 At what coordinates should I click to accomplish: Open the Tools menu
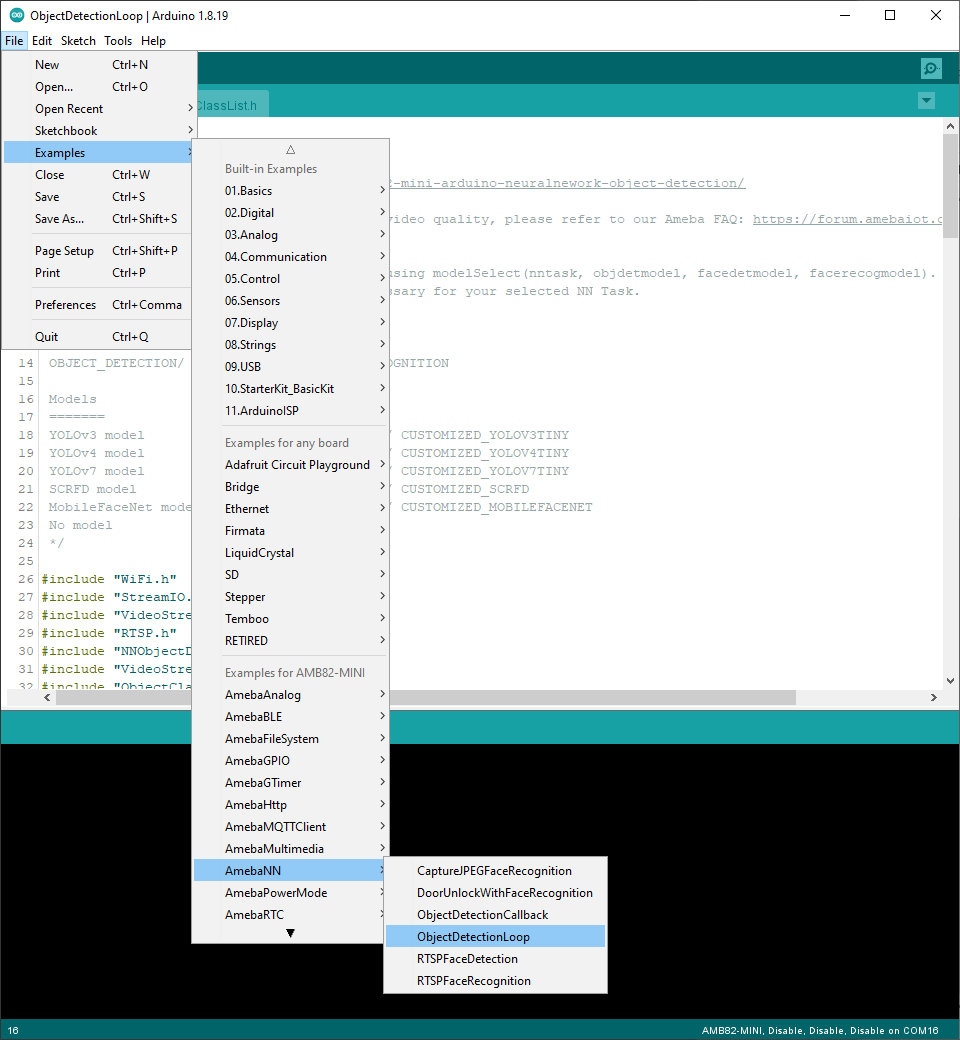pyautogui.click(x=118, y=41)
